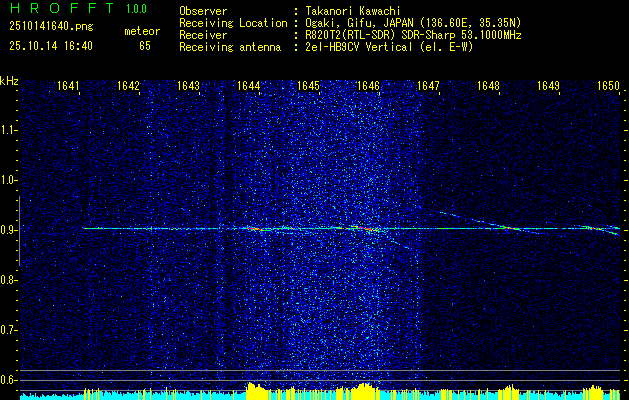Click the 1.1 frequency axis label
The width and height of the screenshot is (629, 400).
[x=8, y=130]
